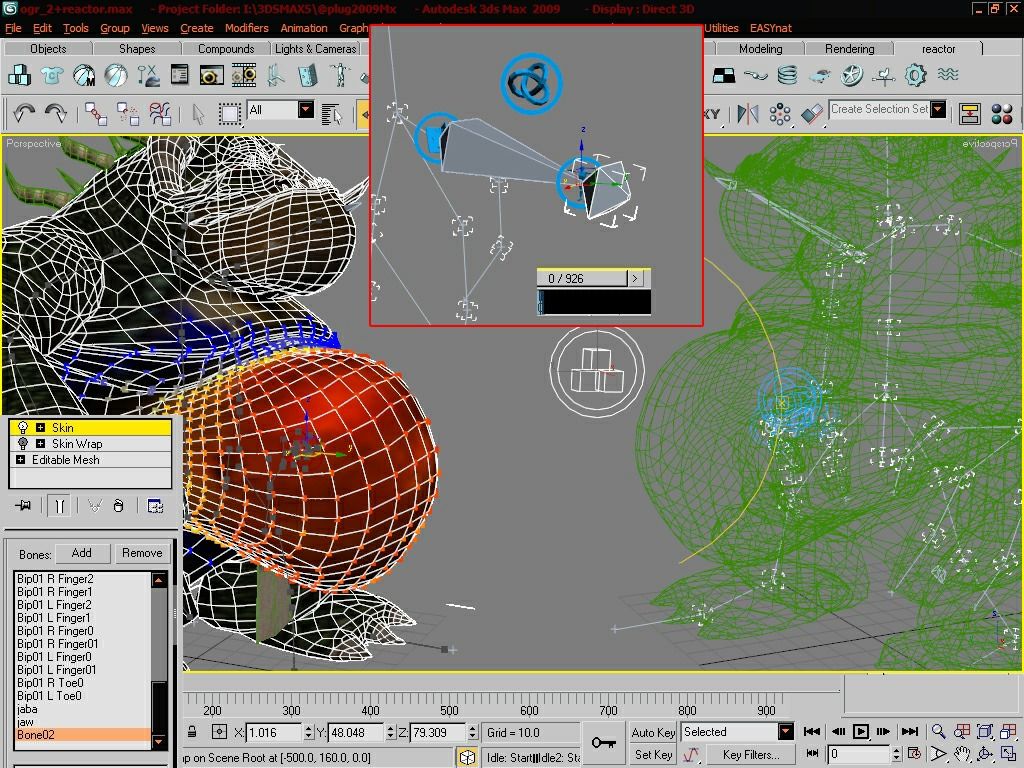Open the Selected key filter dropdown
The height and width of the screenshot is (768, 1024).
click(x=786, y=732)
